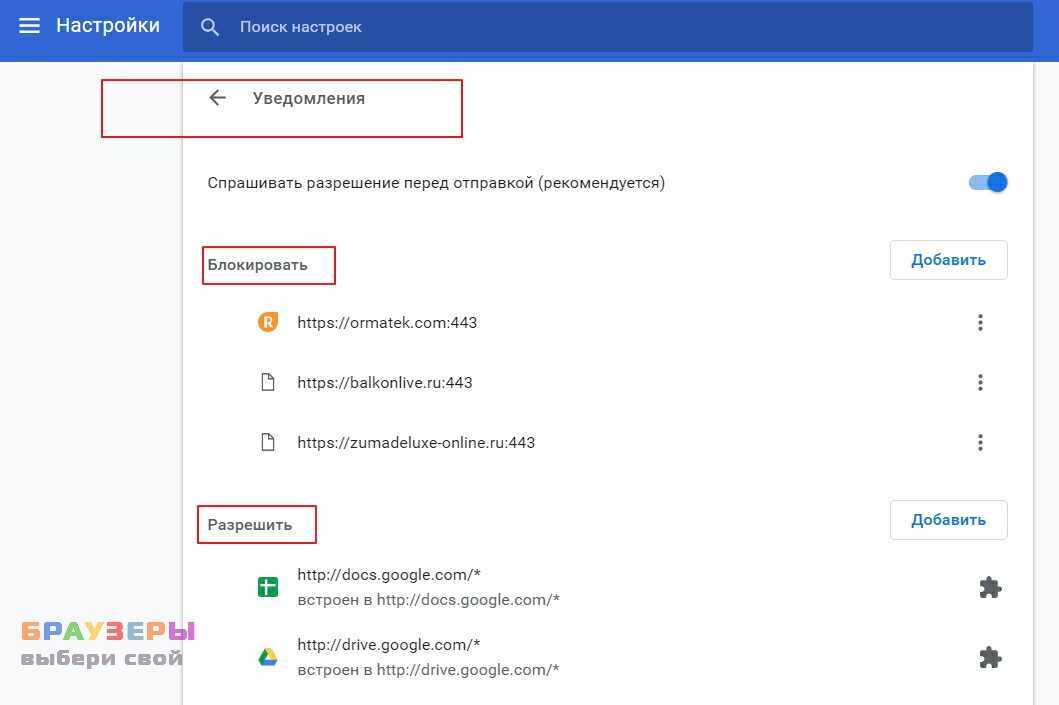Click the balkonlive.ru page icon

[267, 383]
